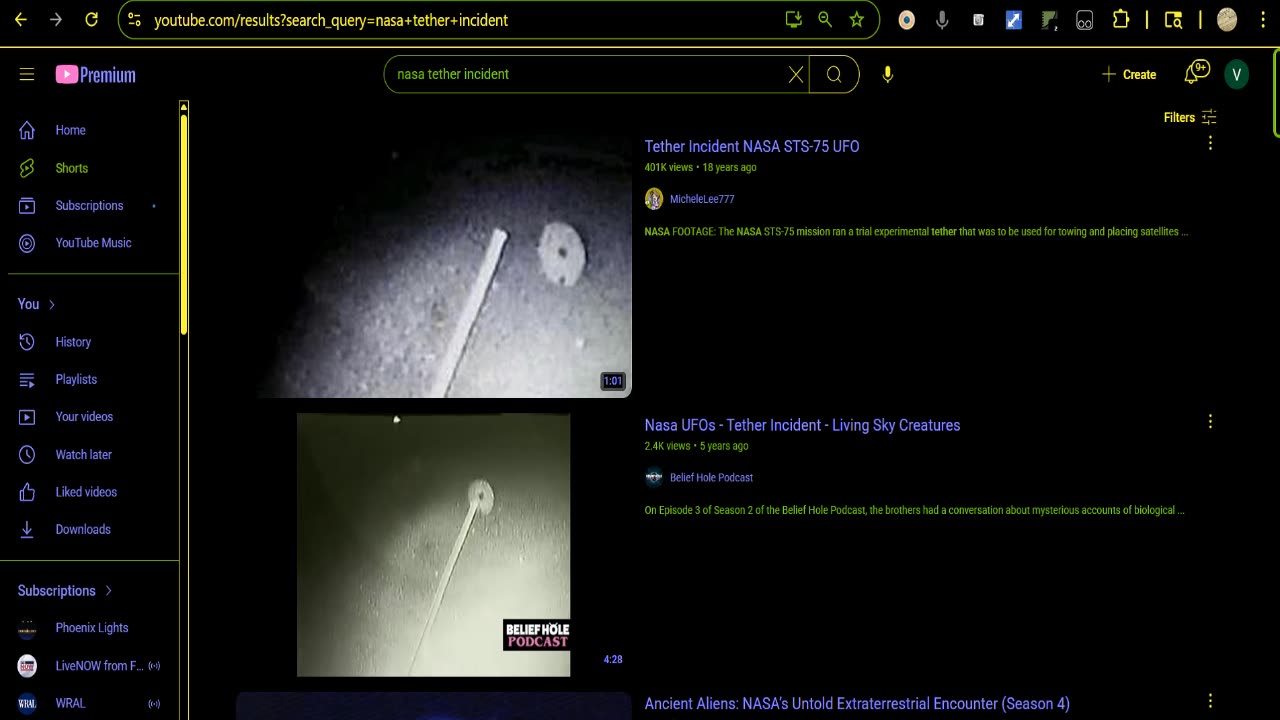Click the blue diagonal-arrows extension icon
The height and width of the screenshot is (720, 1280).
1014,20
